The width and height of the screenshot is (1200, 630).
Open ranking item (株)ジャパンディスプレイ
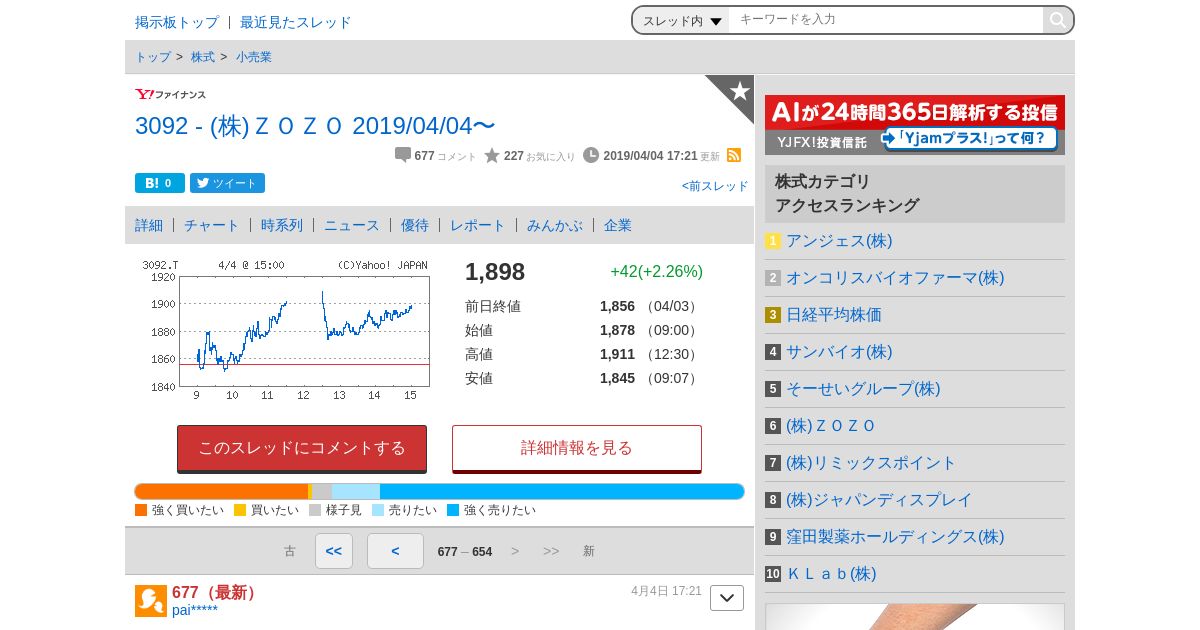tap(879, 500)
